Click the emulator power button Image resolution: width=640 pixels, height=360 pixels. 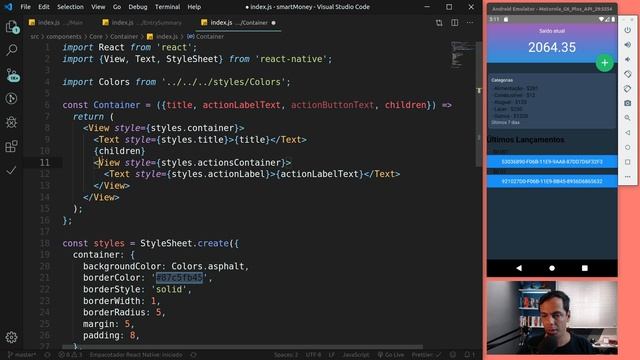628,30
